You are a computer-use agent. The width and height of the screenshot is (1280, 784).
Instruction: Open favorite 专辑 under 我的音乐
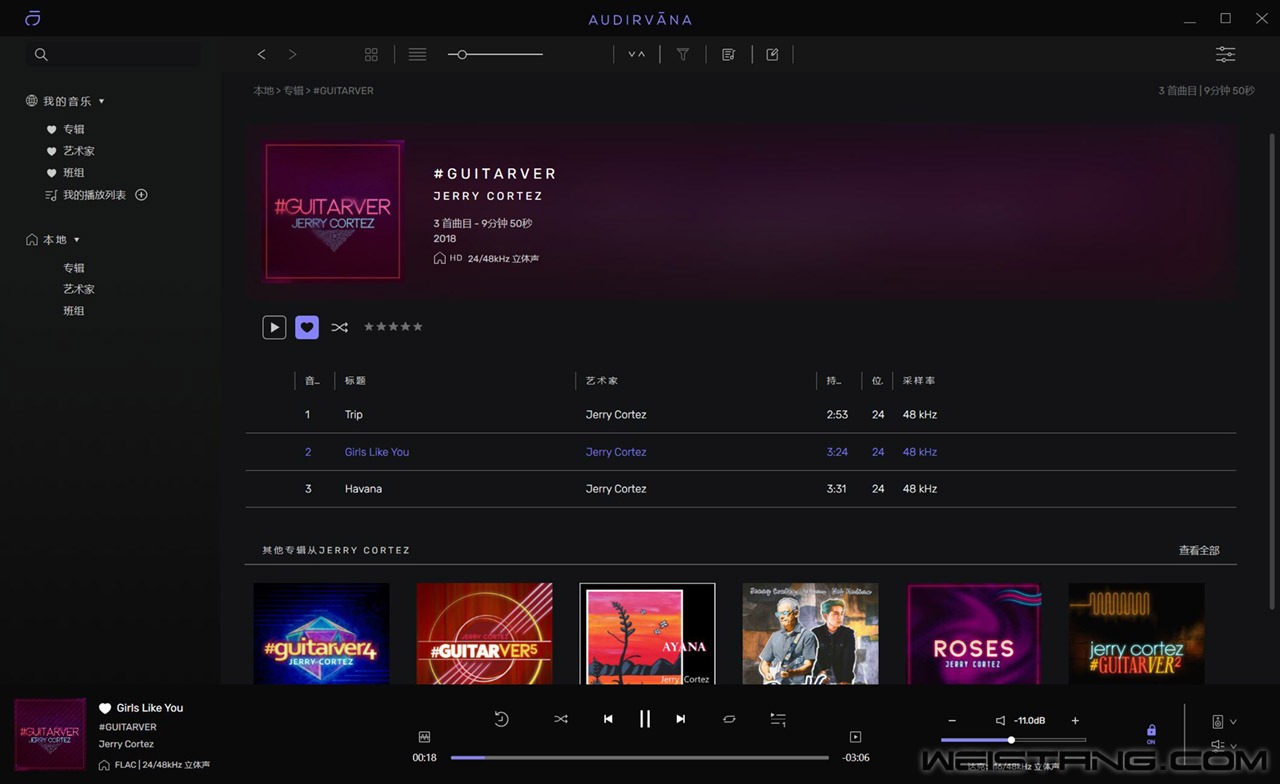point(74,129)
